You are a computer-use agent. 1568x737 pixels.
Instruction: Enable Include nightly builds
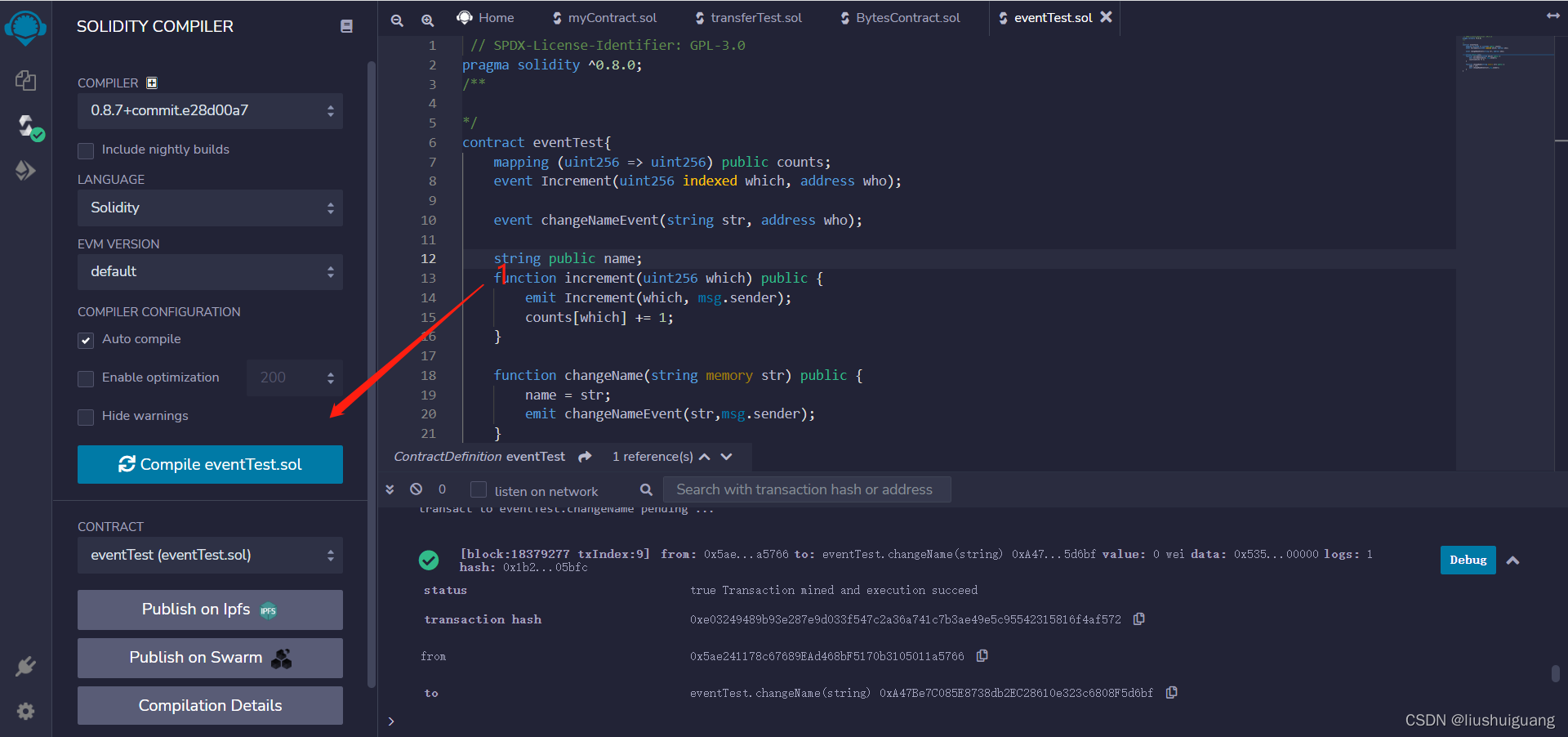coord(85,150)
